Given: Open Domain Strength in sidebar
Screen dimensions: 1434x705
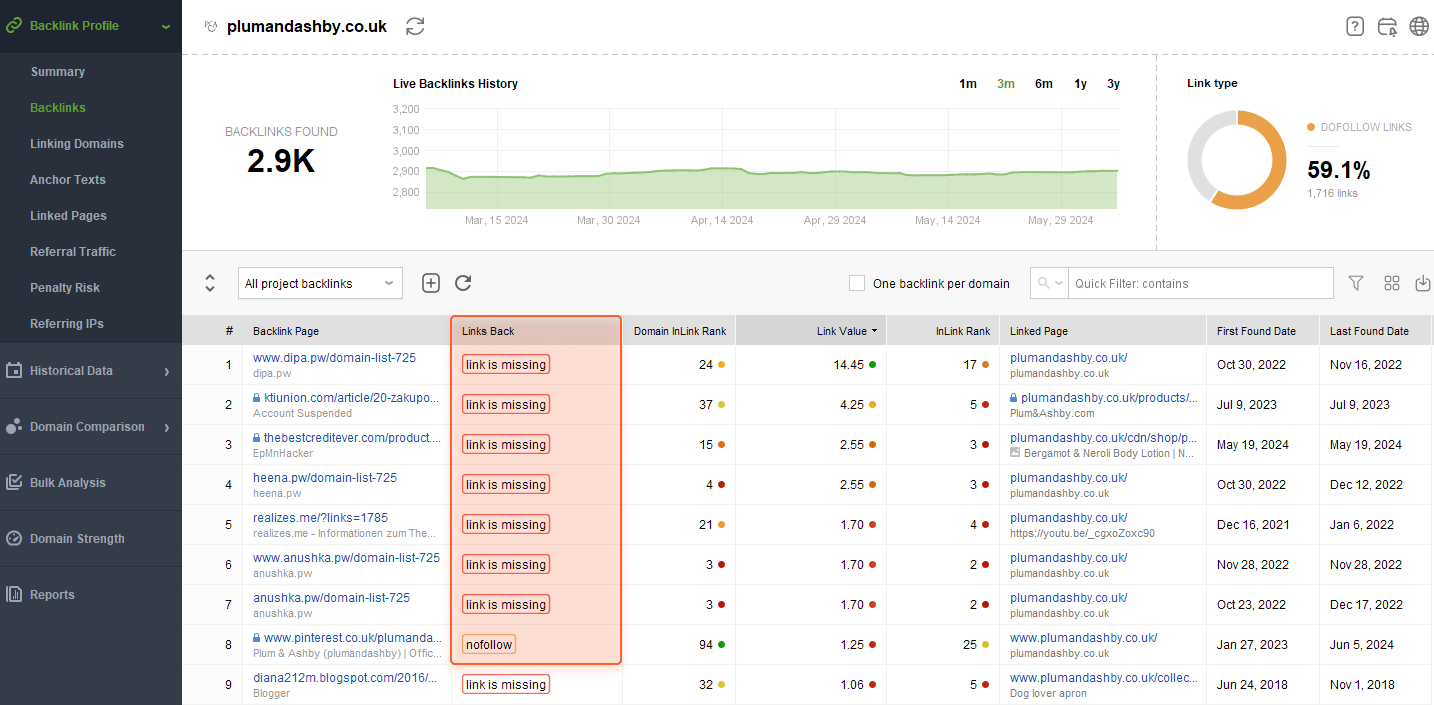Looking at the screenshot, I should click(77, 539).
